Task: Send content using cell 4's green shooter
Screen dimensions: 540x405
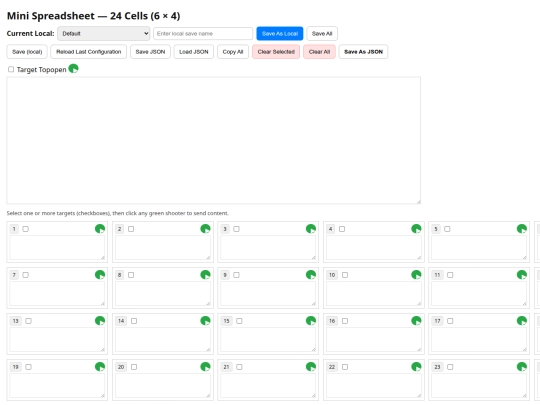Action: [416, 229]
